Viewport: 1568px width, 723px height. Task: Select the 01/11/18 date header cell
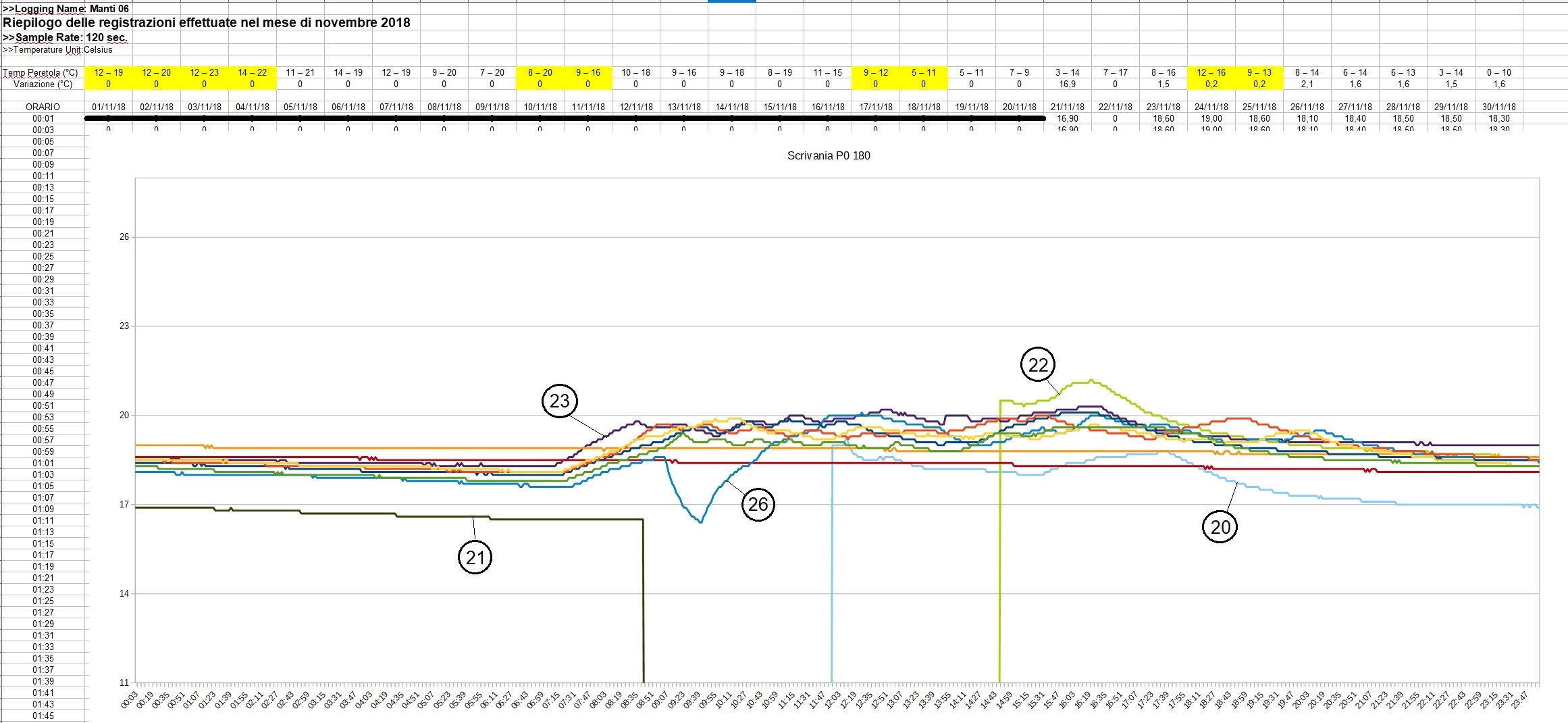[x=109, y=107]
